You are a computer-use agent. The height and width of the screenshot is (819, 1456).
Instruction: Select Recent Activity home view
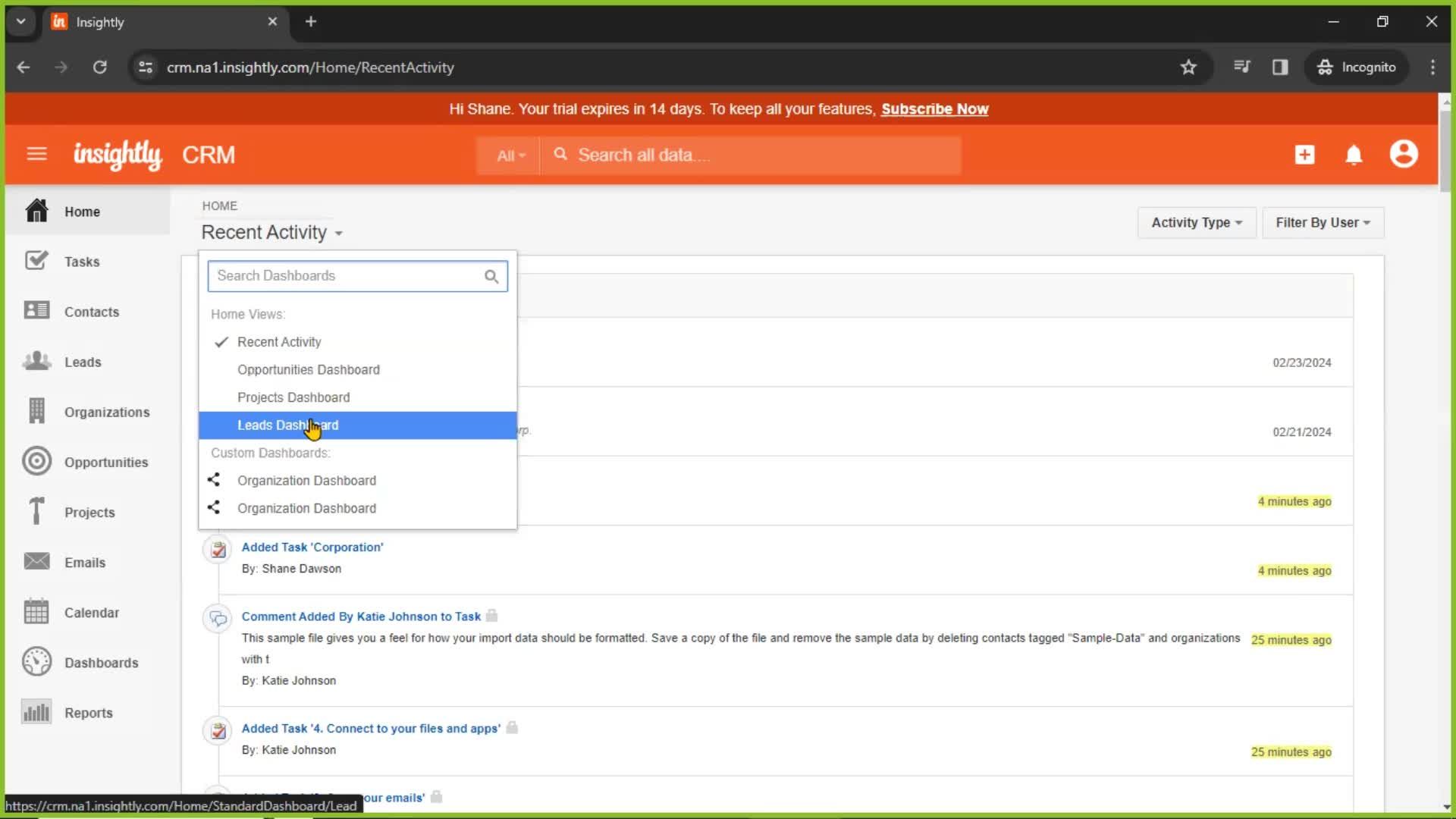(x=279, y=341)
